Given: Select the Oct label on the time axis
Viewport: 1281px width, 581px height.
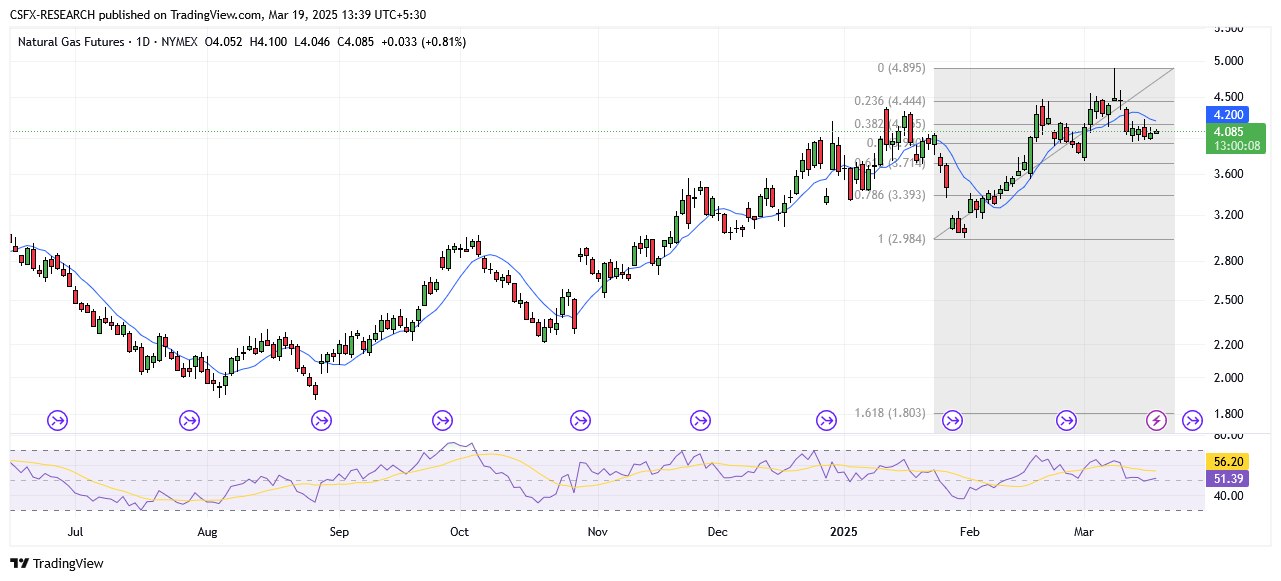Looking at the screenshot, I should click(459, 533).
